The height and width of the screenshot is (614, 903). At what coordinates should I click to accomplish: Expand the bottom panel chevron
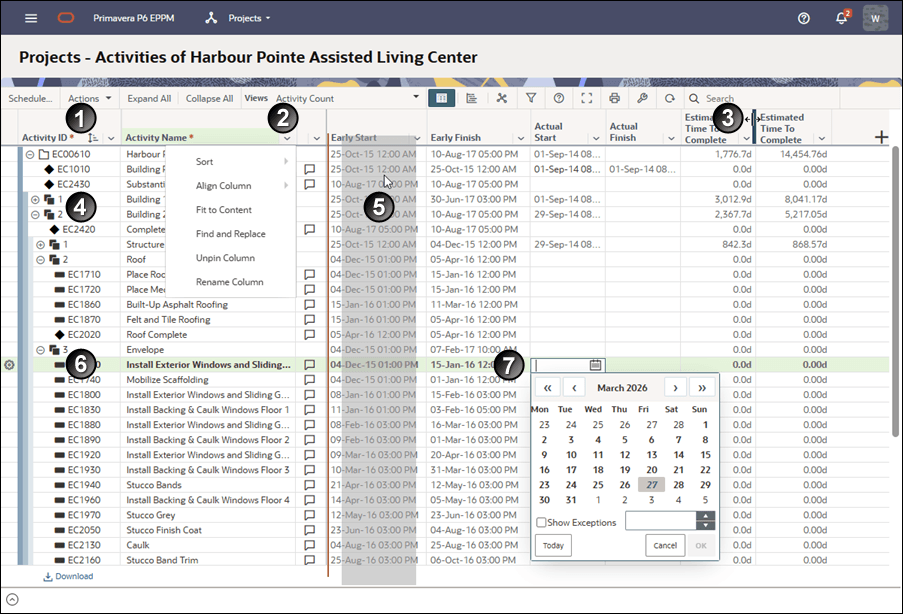pos(12,600)
